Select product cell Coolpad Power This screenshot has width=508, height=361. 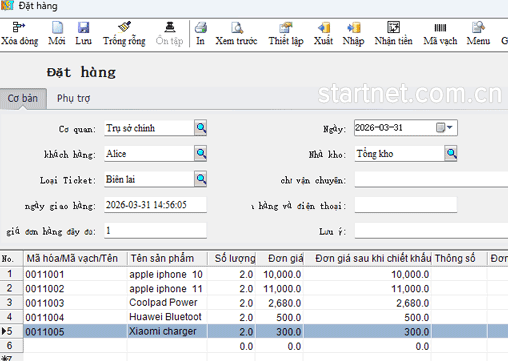167,303
